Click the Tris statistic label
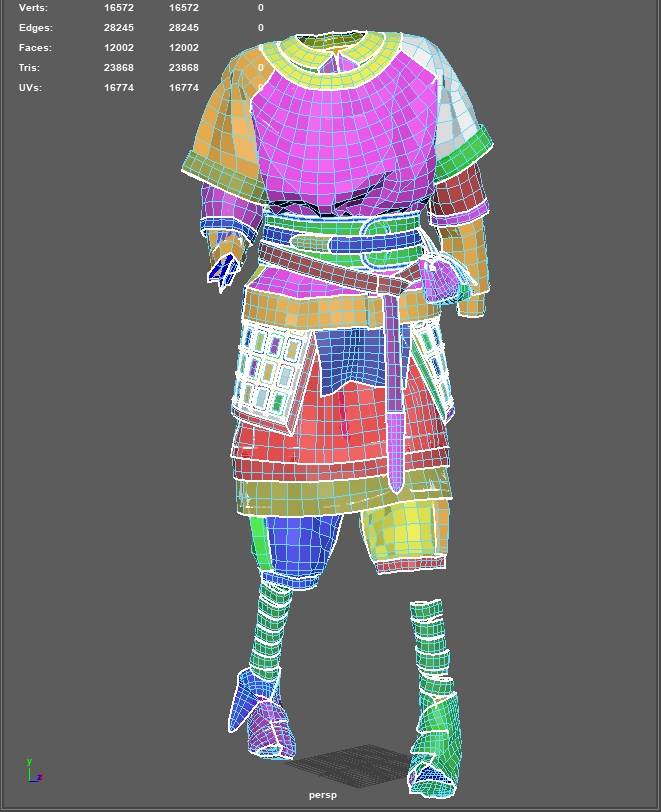Screen dimensions: 661x812 pos(30,68)
